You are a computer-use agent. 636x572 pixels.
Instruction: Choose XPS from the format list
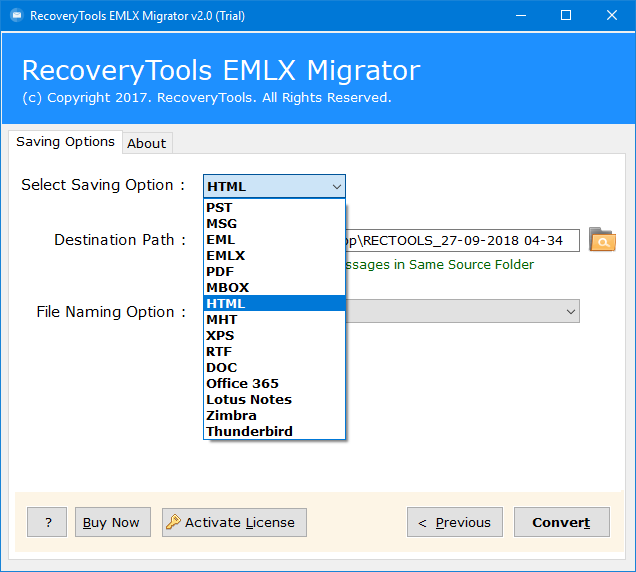[x=274, y=335]
